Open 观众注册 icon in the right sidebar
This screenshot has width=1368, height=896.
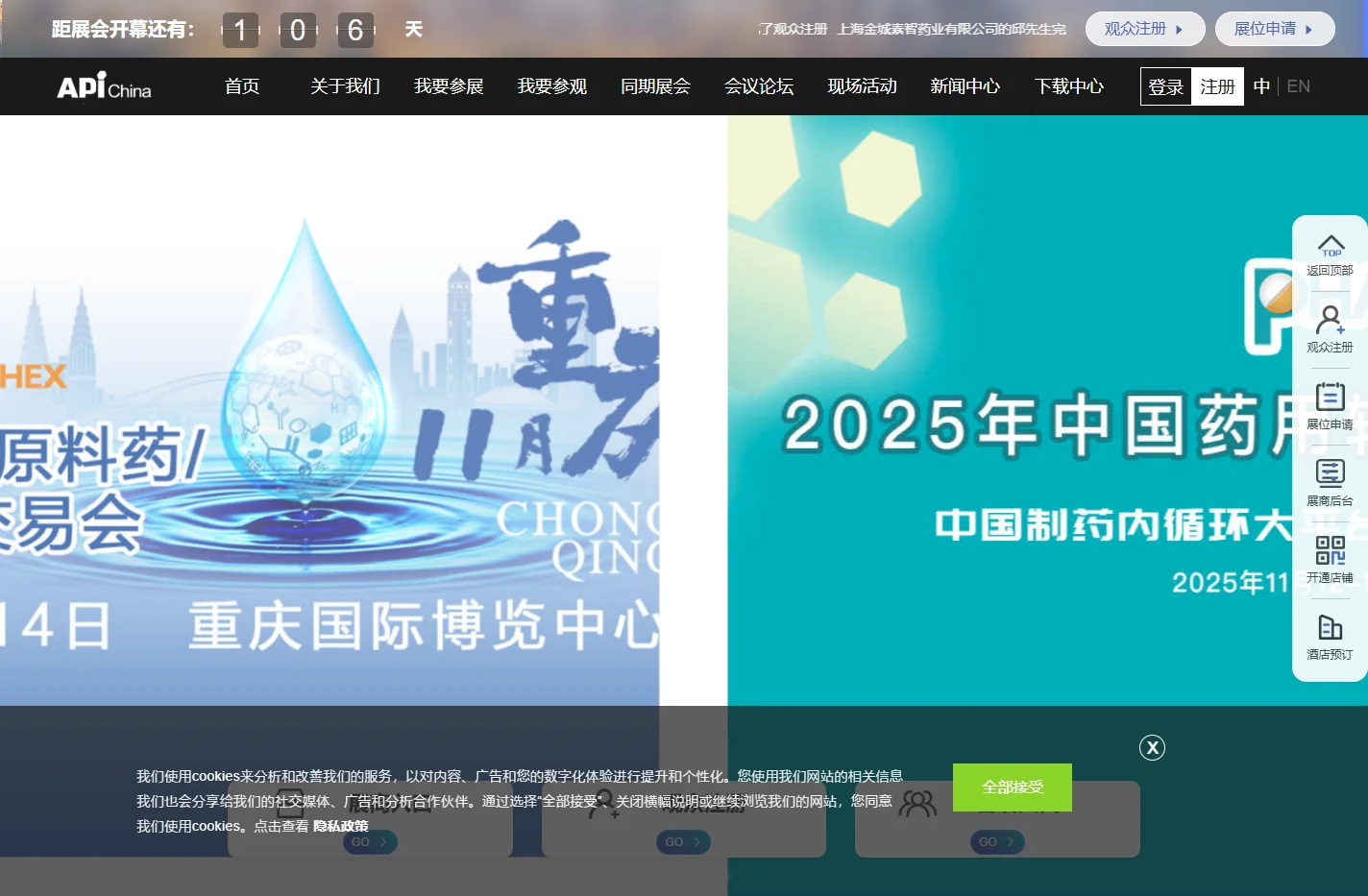(x=1331, y=320)
